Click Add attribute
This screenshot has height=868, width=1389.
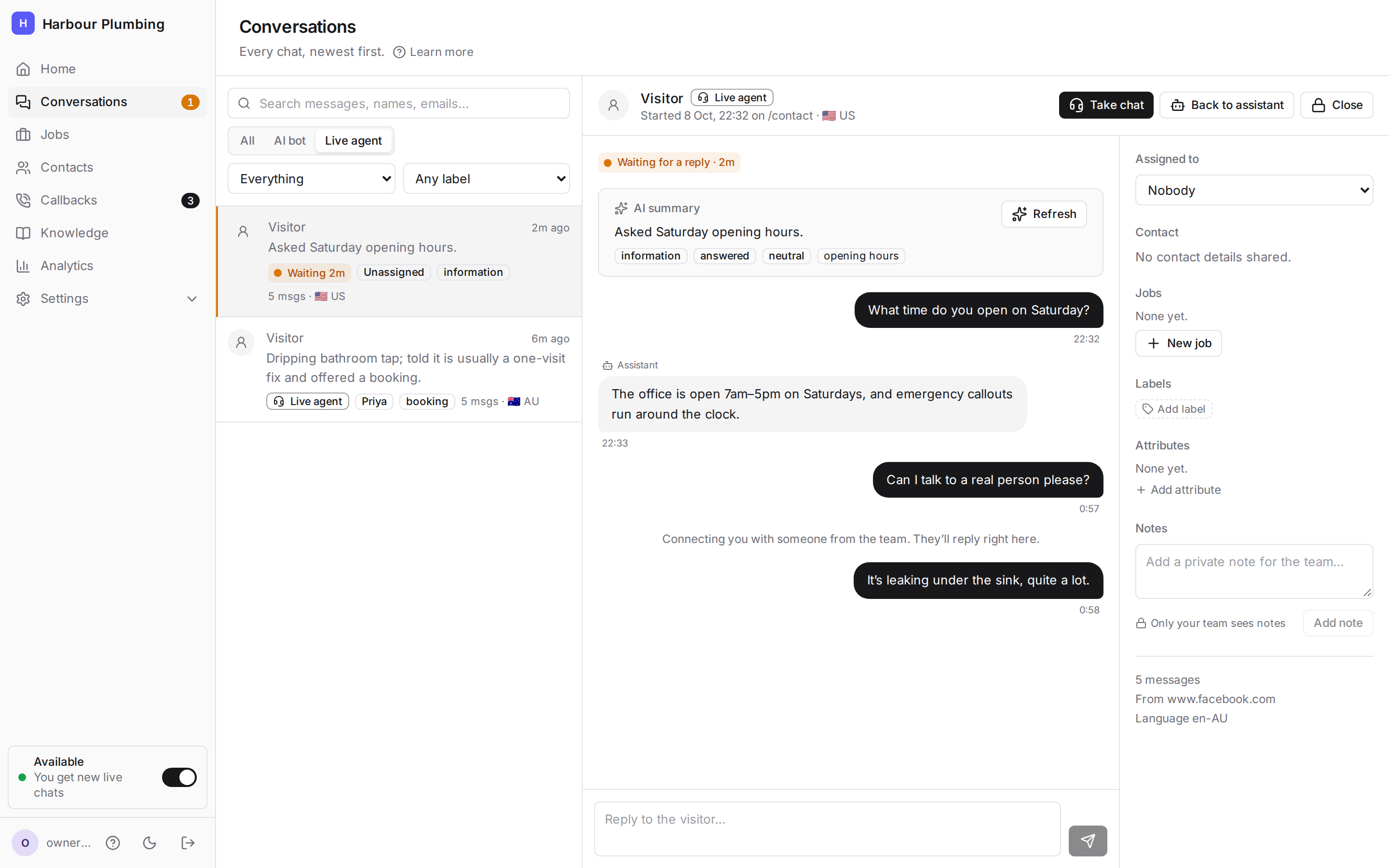click(1179, 489)
